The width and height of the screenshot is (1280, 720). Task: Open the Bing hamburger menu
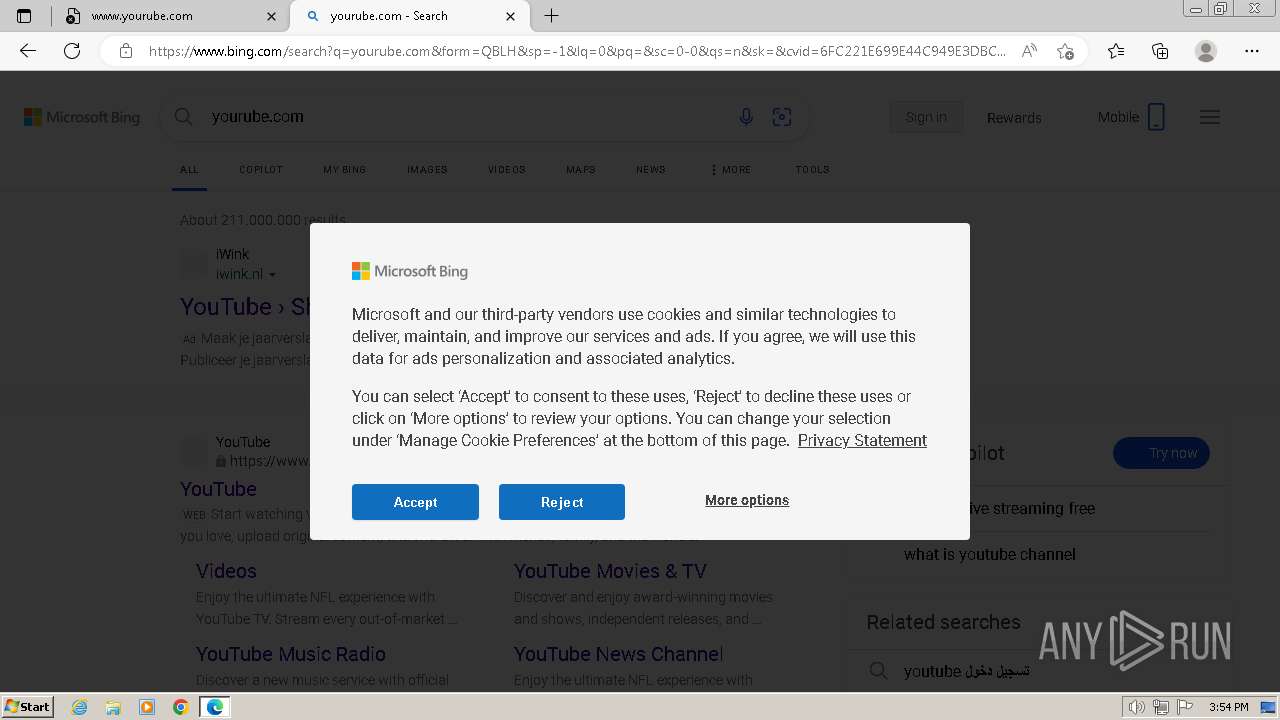coord(1210,117)
